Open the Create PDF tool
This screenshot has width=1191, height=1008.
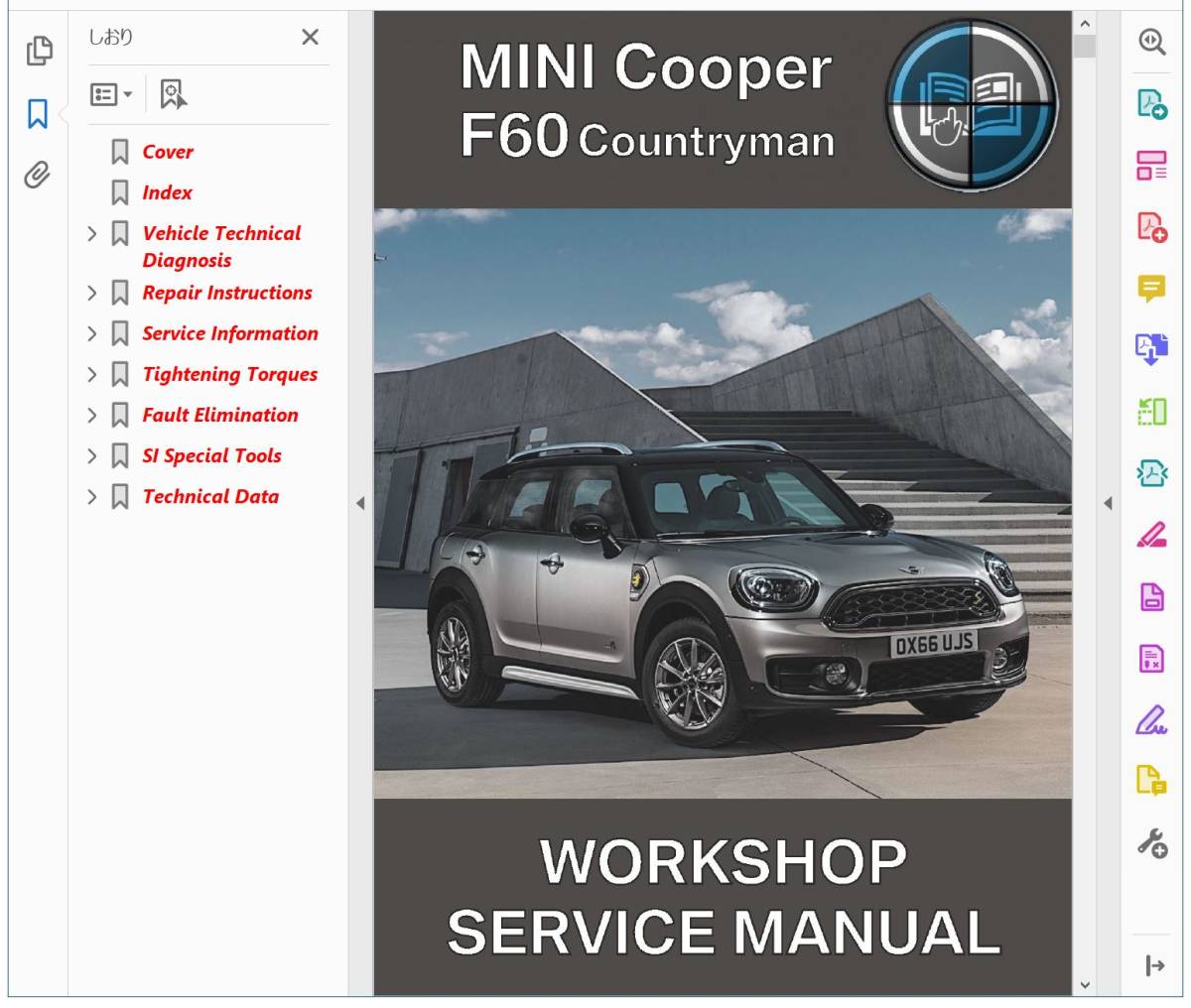1151,226
